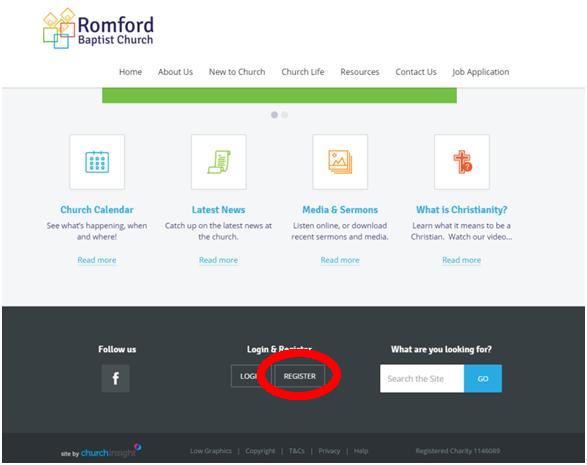Image resolution: width=587 pixels, height=465 pixels.
Task: Open the Facebook icon under Follow us
Action: pyautogui.click(x=115, y=378)
